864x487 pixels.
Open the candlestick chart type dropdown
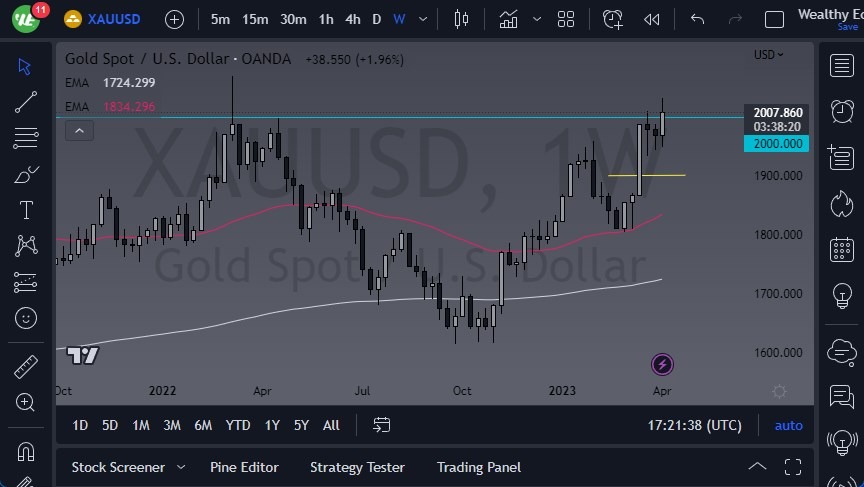pyautogui.click(x=461, y=19)
